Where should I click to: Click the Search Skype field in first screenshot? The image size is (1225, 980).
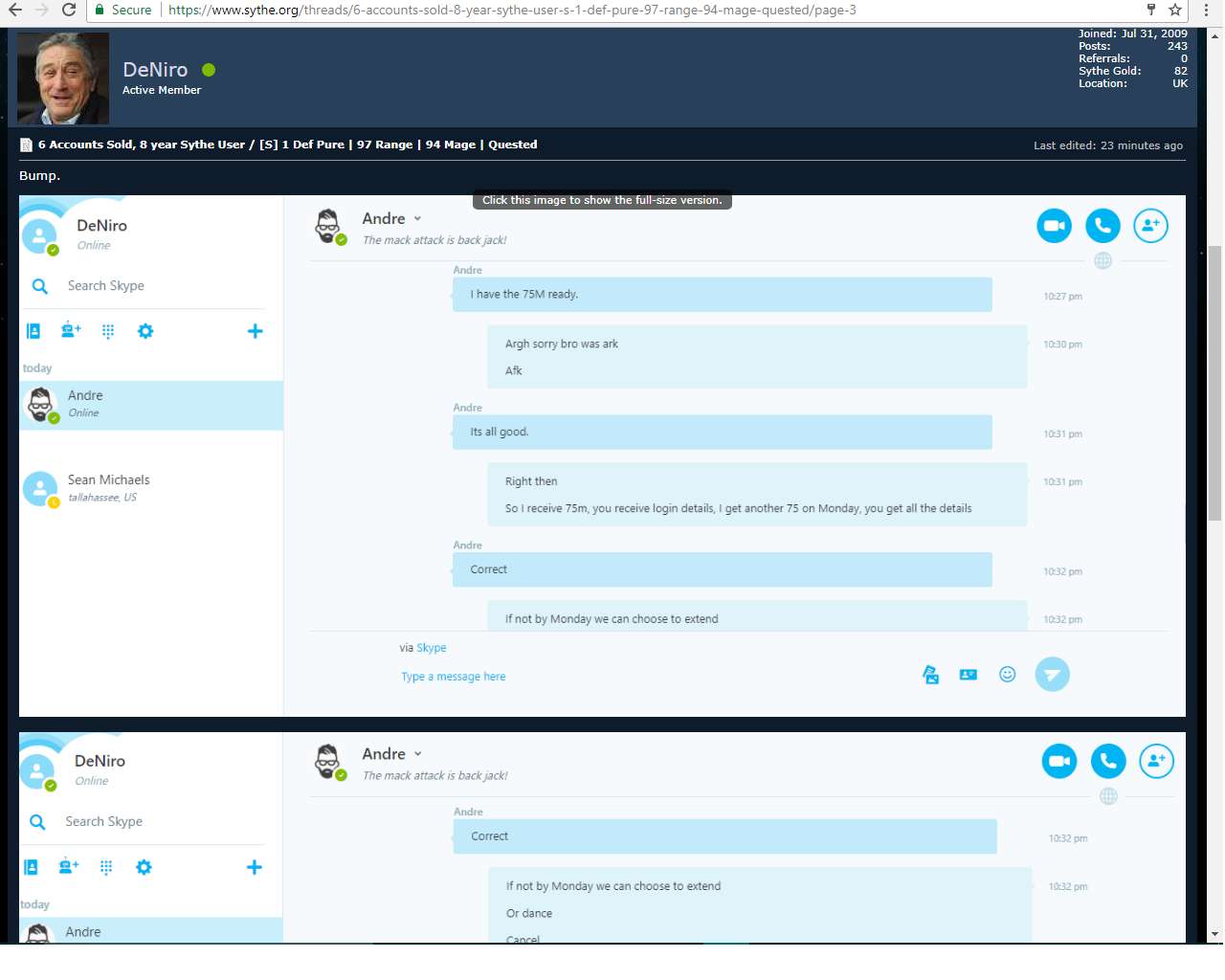(x=106, y=286)
